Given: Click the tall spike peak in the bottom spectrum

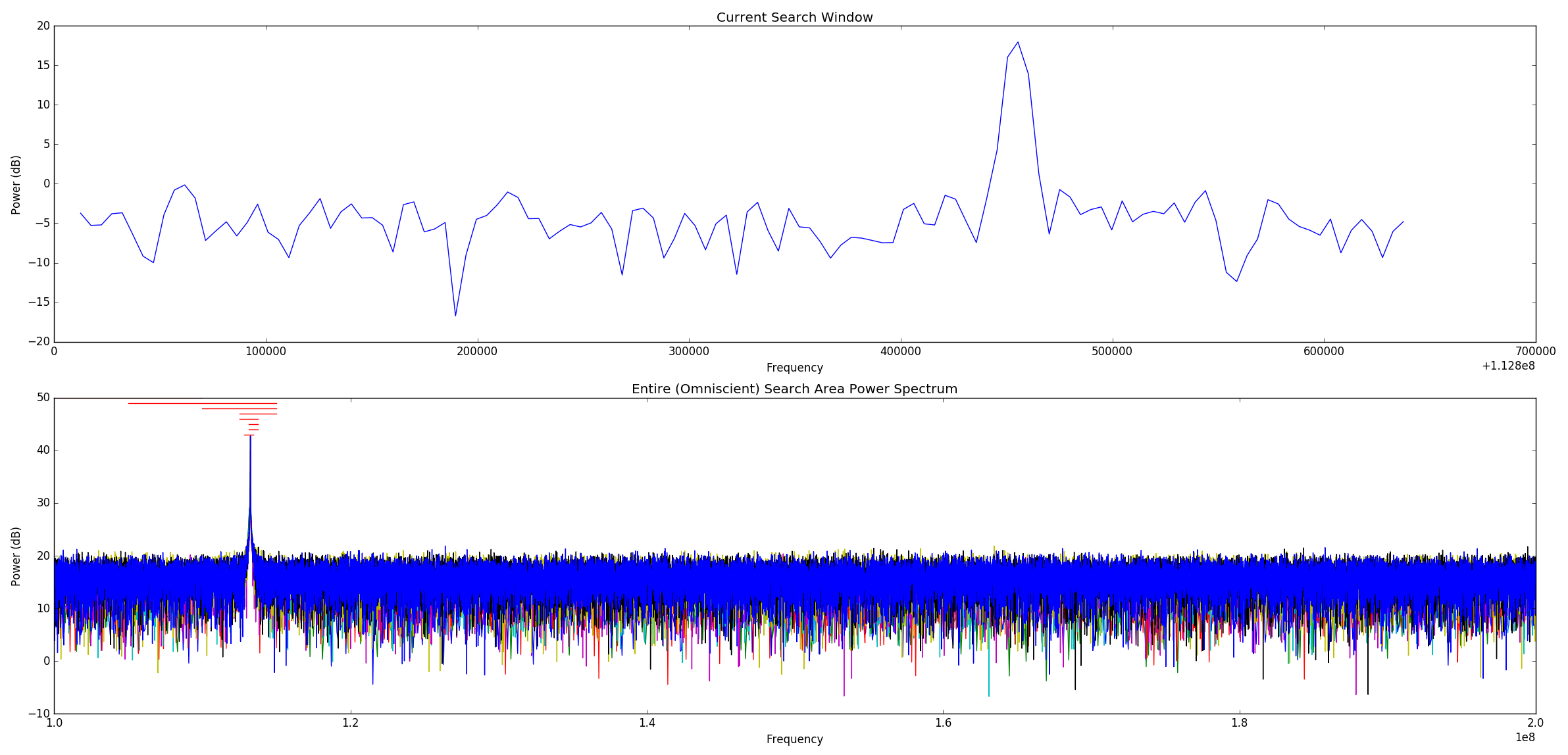Looking at the screenshot, I should pos(250,439).
